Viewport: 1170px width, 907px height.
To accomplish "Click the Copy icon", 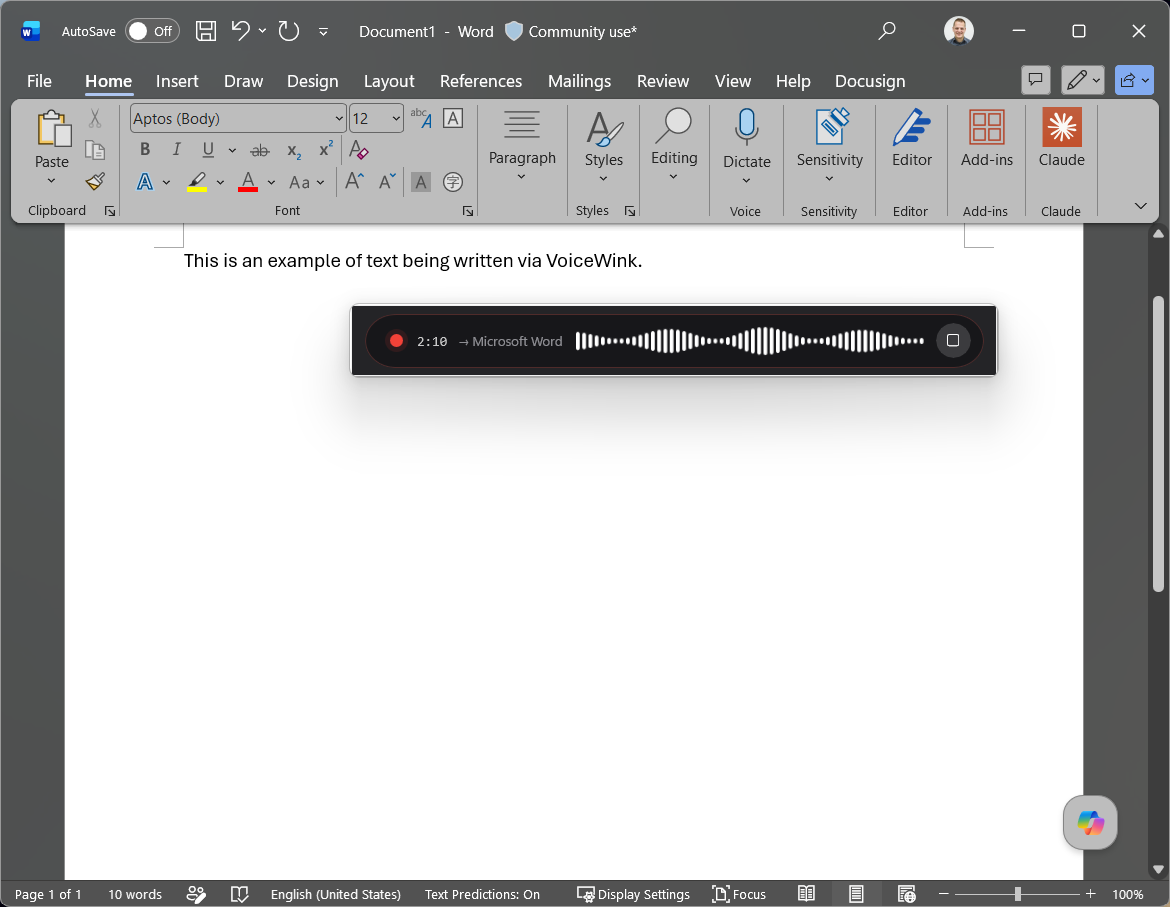I will 95,150.
